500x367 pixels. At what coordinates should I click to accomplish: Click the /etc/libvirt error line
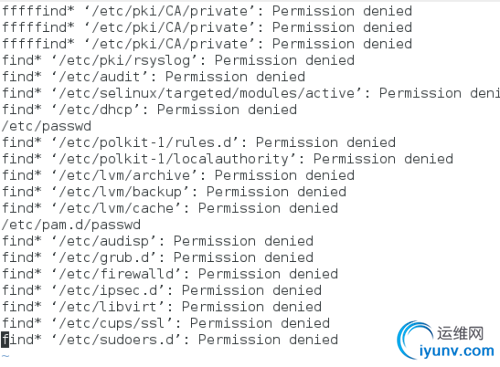click(162, 307)
